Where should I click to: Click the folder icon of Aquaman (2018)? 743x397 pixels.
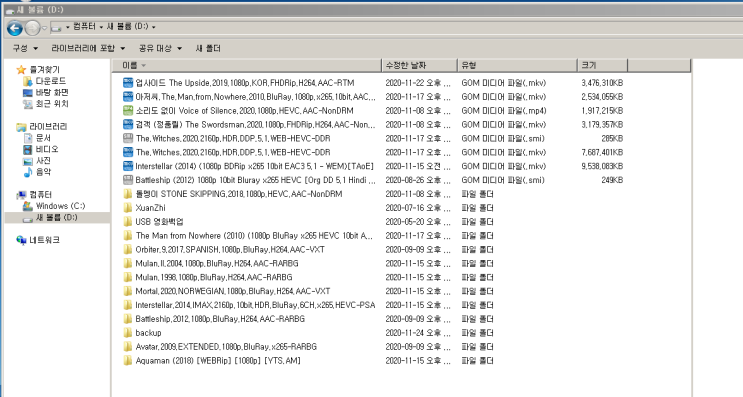(x=128, y=361)
